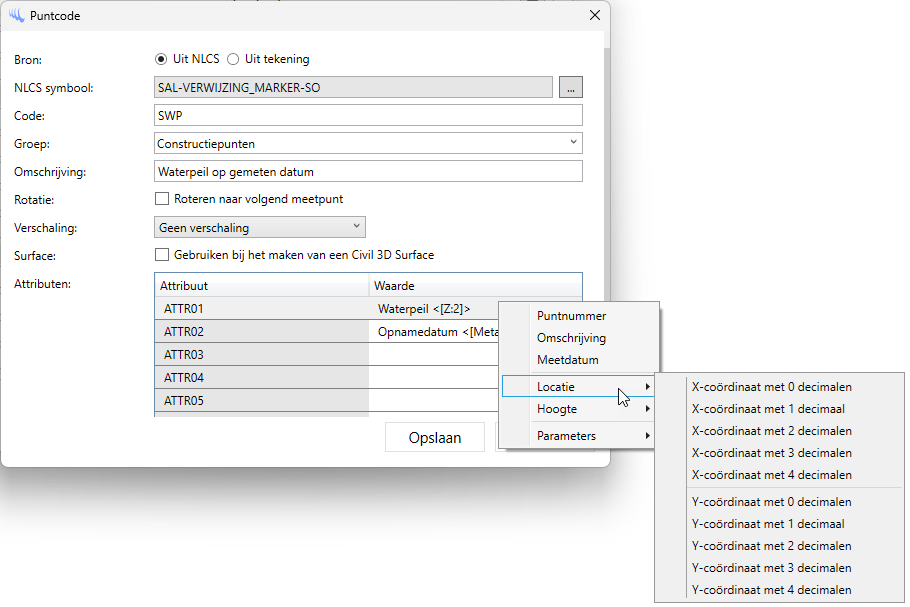Open the Parameters submenu
This screenshot has height=607, width=910.
point(580,436)
